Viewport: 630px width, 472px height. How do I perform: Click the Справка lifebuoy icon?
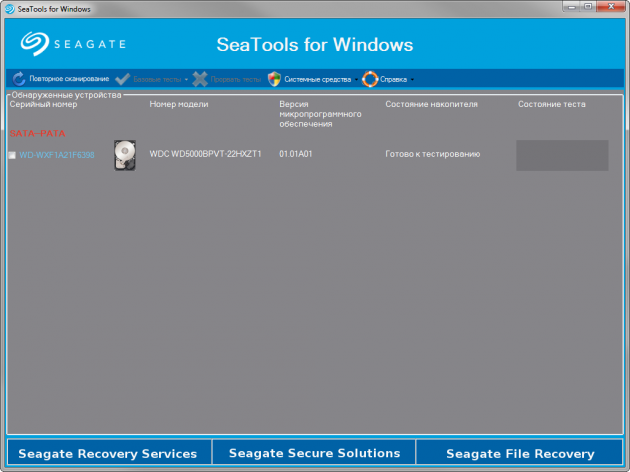(370, 79)
